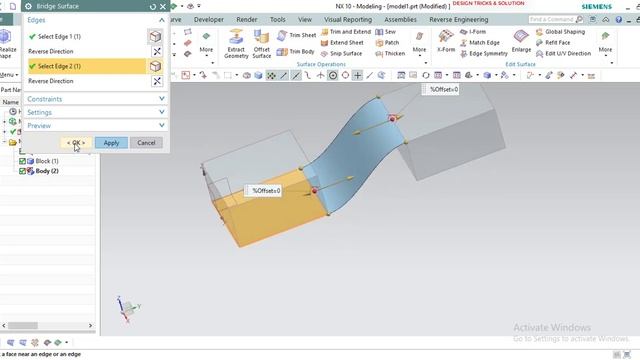Expand the Preview section
640x360 pixels.
click(x=96, y=125)
